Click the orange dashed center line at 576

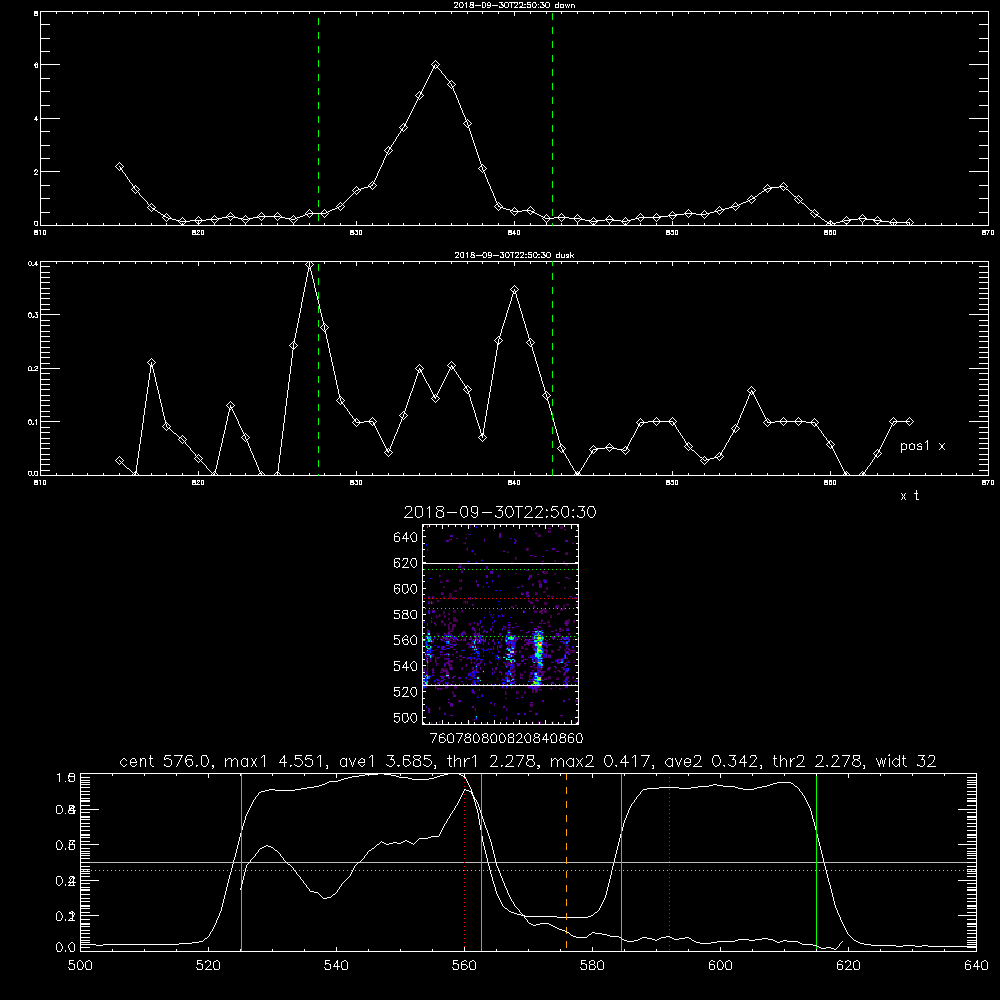566,862
